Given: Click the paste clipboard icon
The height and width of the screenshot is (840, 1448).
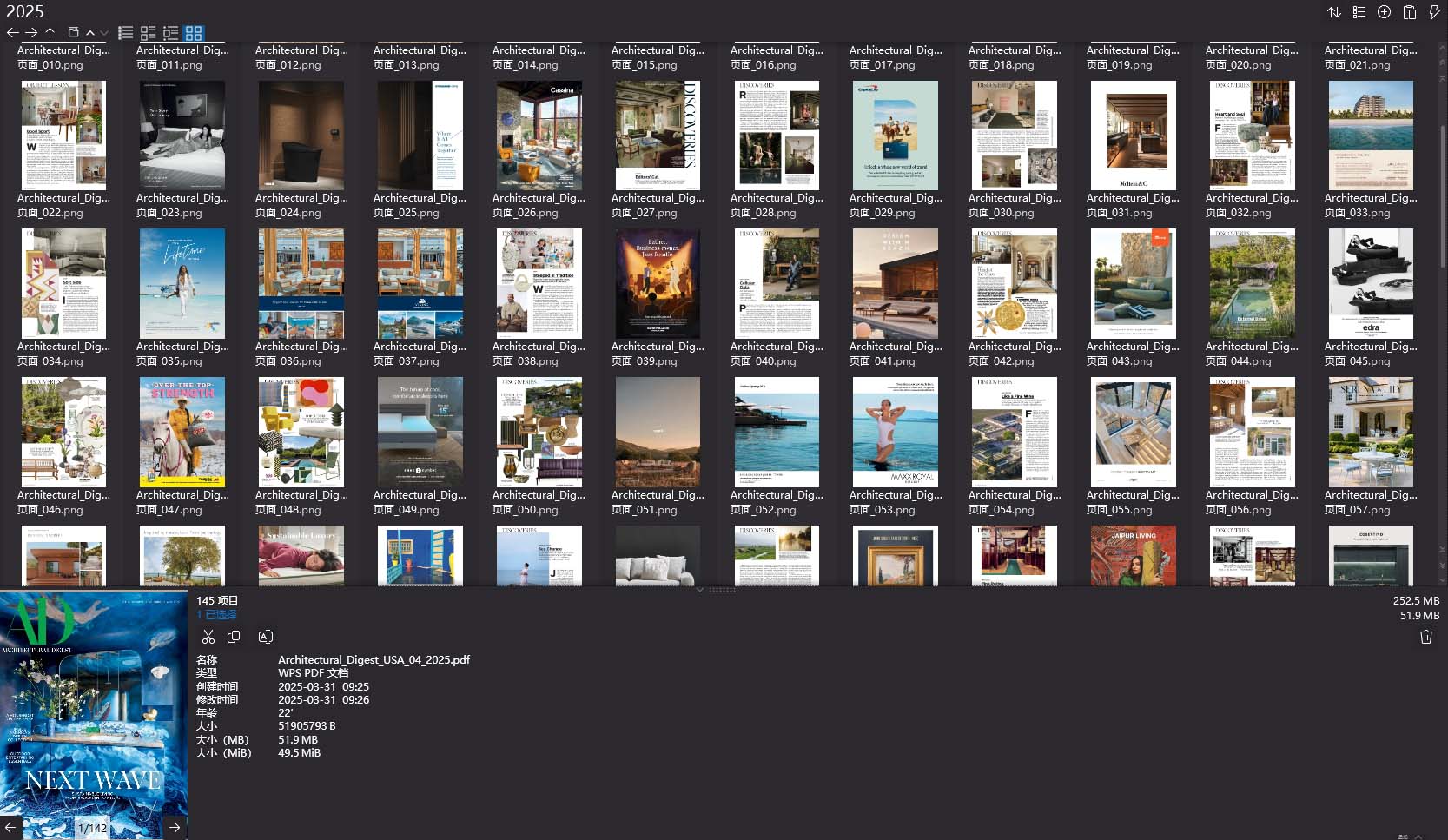Looking at the screenshot, I should (x=1409, y=12).
